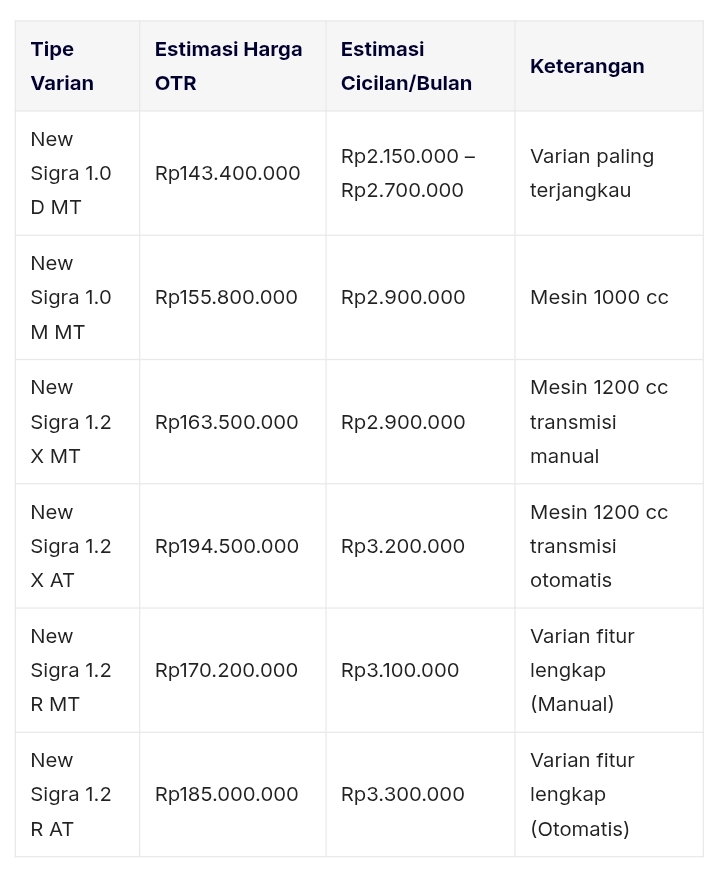Click the "Estimasi Harga OTR" column header
Image resolution: width=720 pixels, height=875 pixels.
pyautogui.click(x=228, y=66)
